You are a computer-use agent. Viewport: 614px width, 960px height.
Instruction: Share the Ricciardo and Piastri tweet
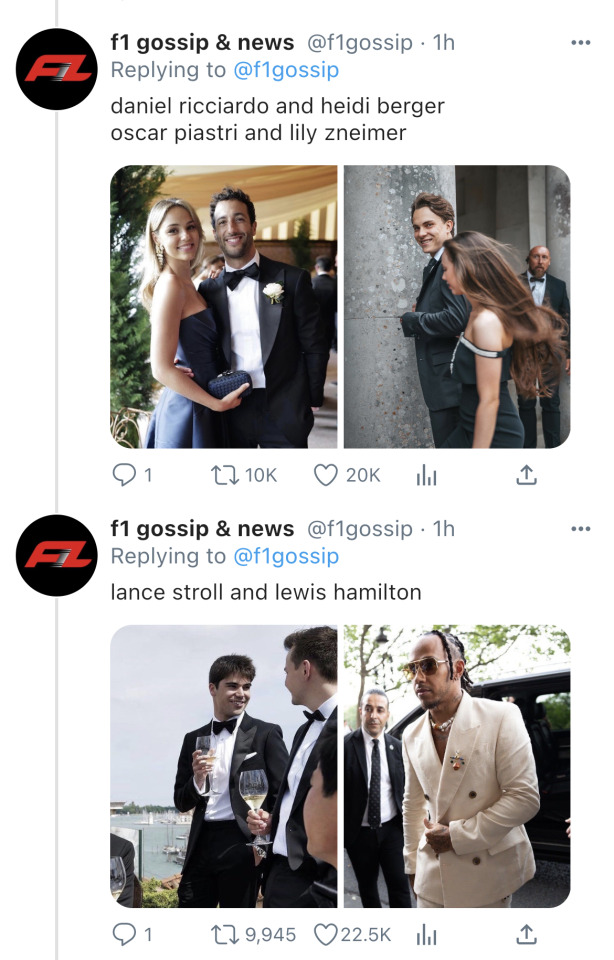coord(526,475)
